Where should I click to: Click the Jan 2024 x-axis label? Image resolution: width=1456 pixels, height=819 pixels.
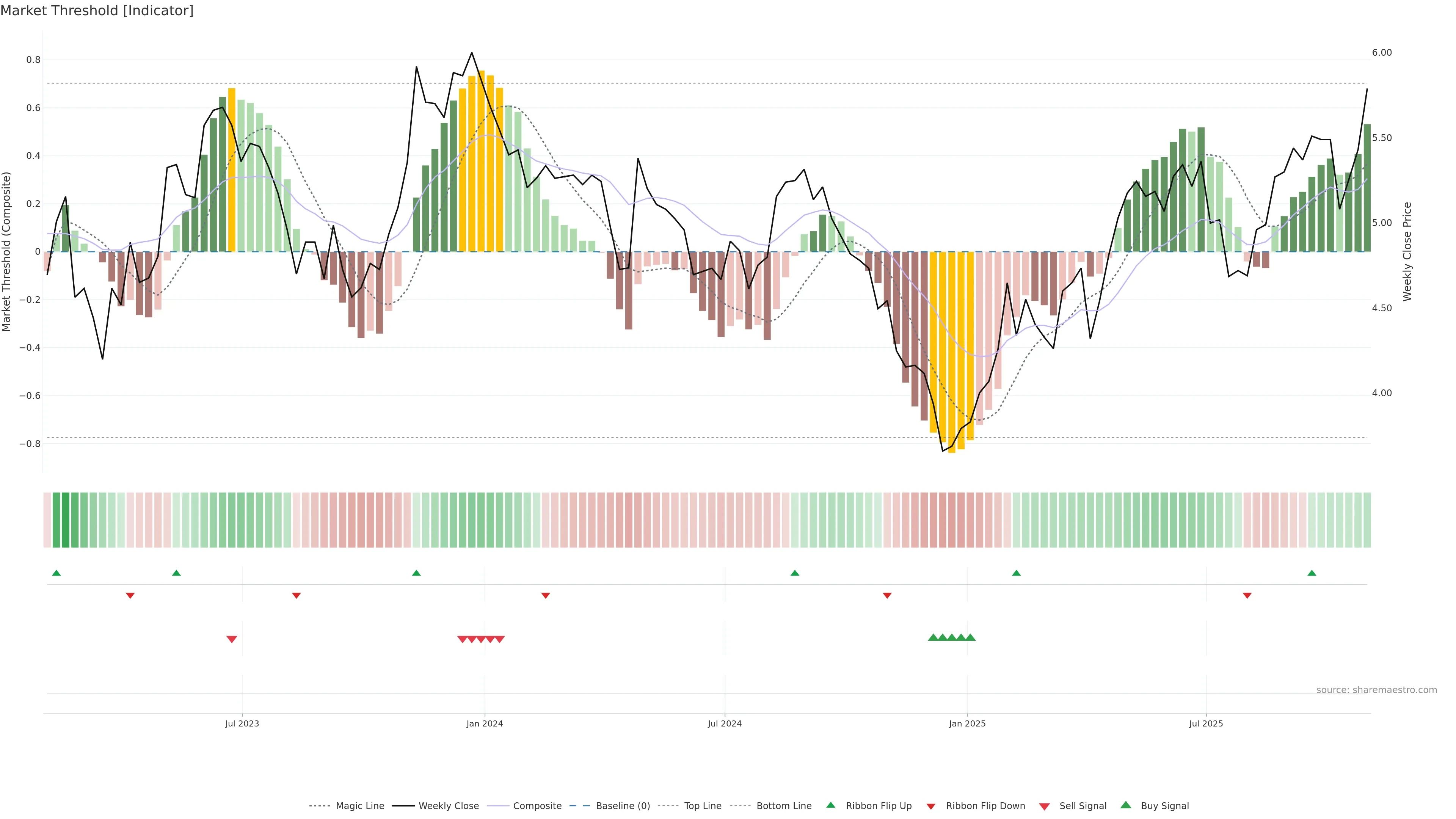(x=485, y=723)
